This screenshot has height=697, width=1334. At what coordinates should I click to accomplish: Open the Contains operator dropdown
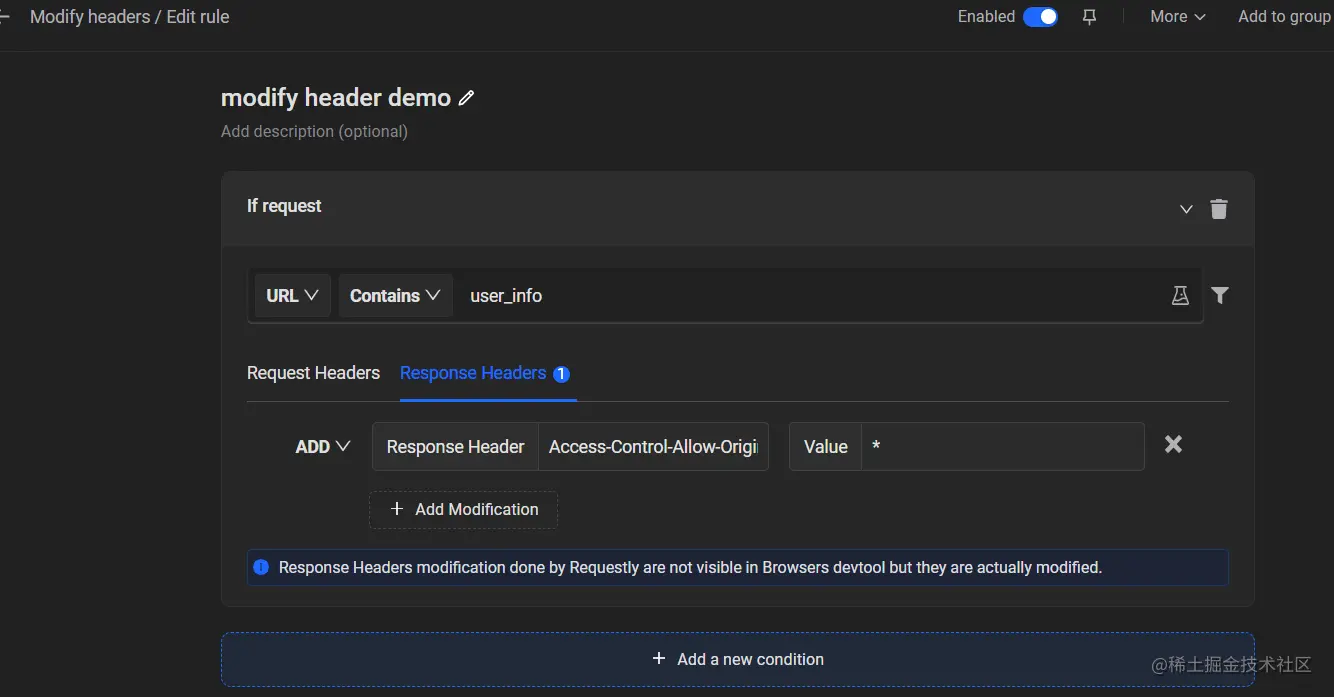click(x=395, y=296)
